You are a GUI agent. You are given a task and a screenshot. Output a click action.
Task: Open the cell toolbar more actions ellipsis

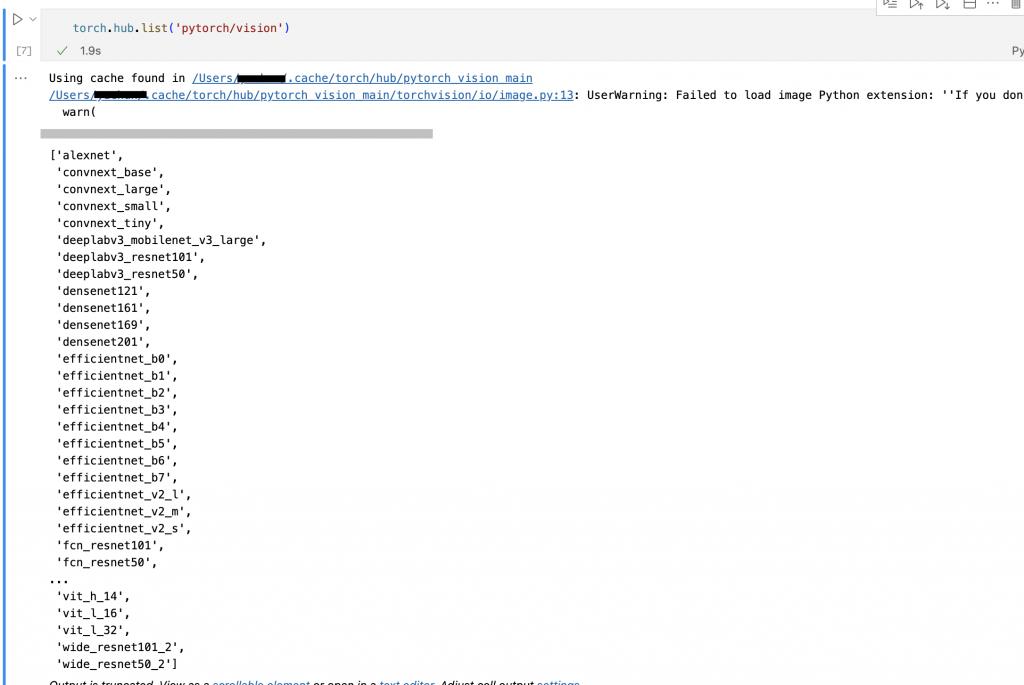point(993,4)
